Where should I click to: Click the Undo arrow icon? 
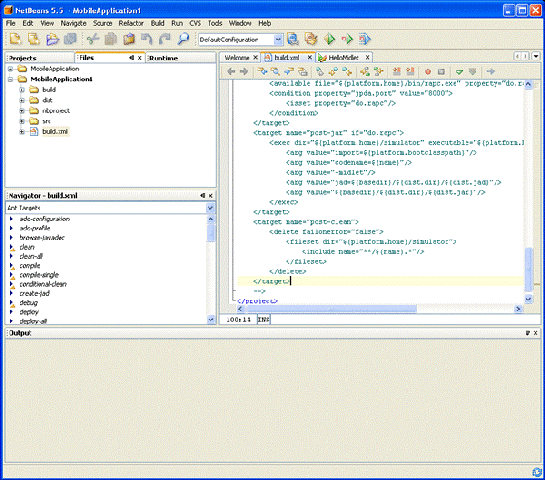[147, 39]
